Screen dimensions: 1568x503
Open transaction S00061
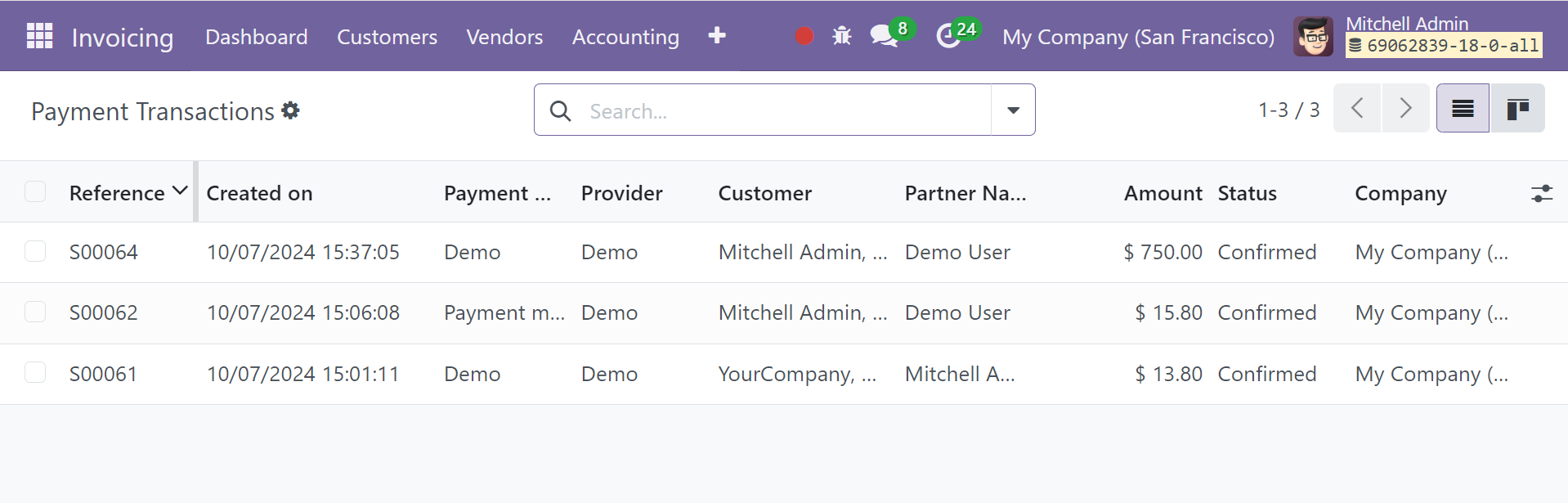103,374
